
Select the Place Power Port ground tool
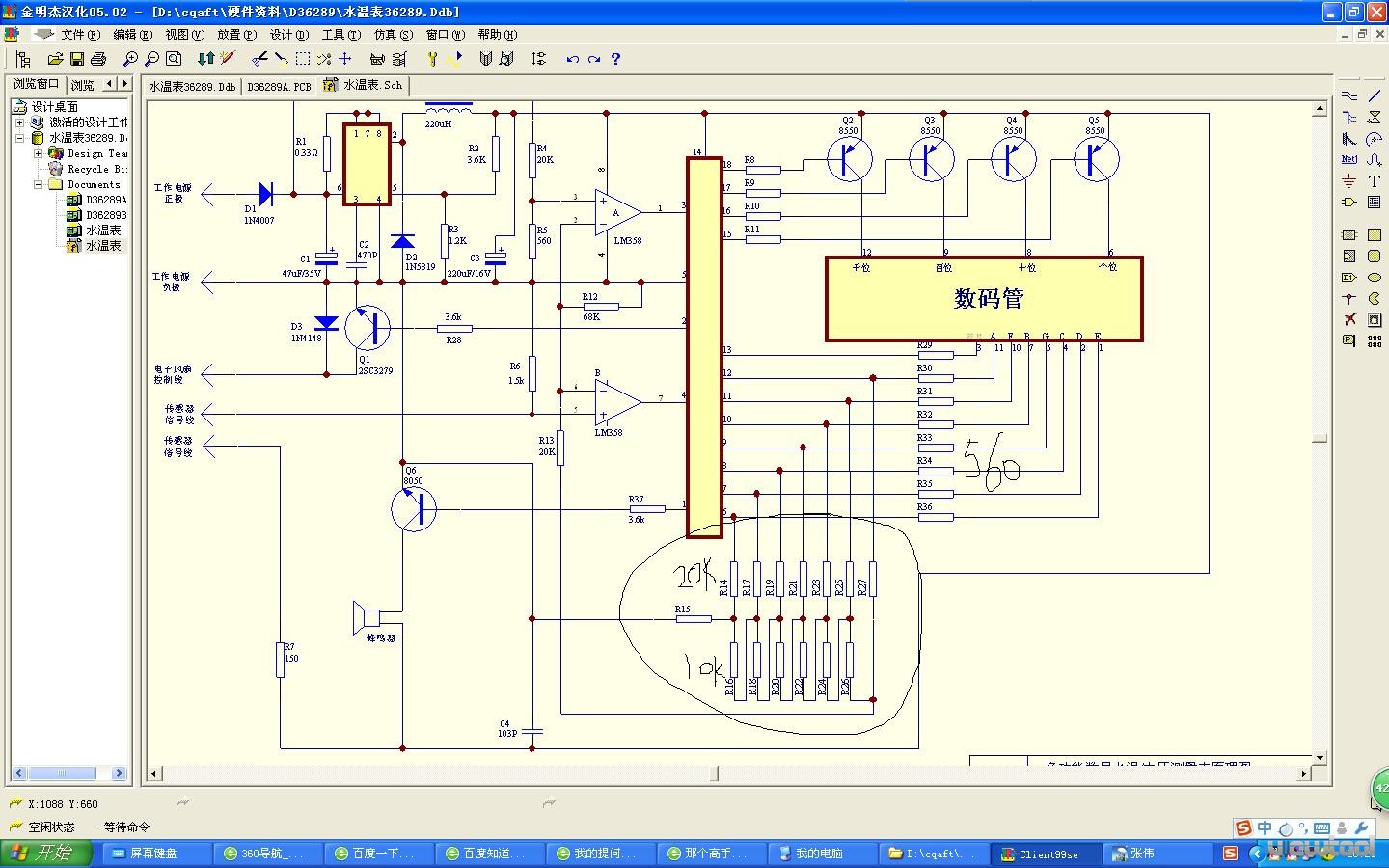pos(1348,180)
